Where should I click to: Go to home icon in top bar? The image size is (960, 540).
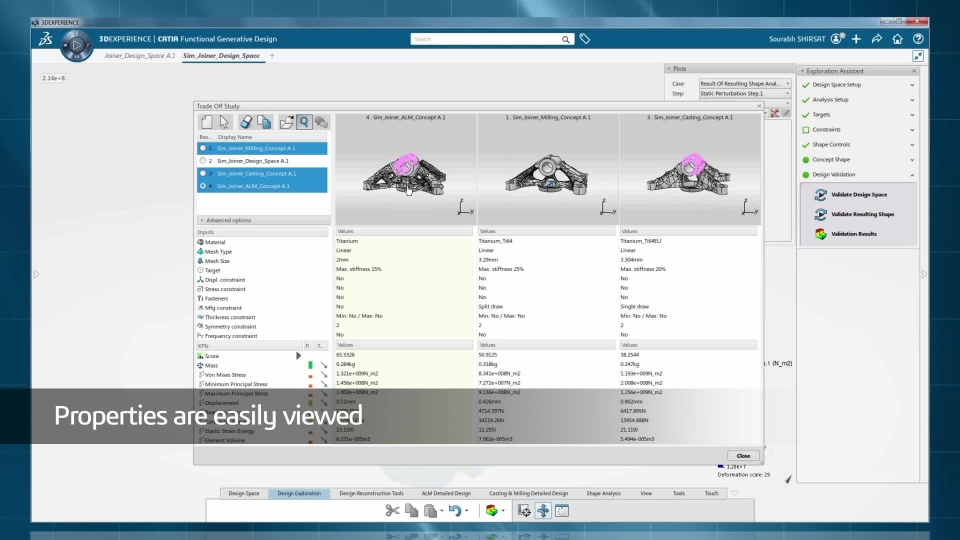coord(898,39)
